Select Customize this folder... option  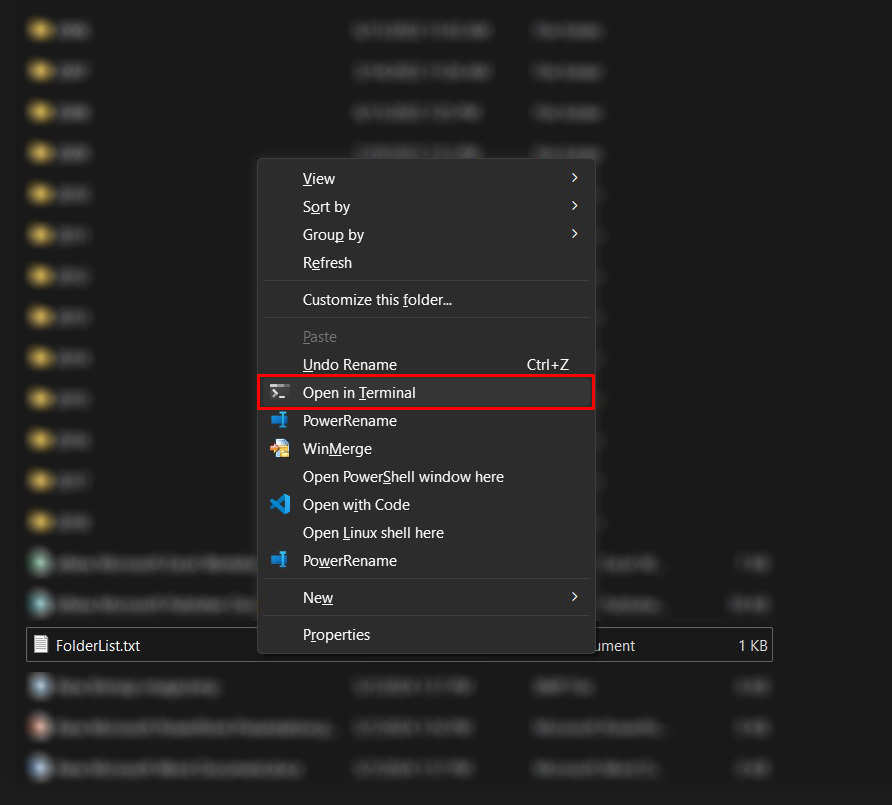tap(377, 300)
